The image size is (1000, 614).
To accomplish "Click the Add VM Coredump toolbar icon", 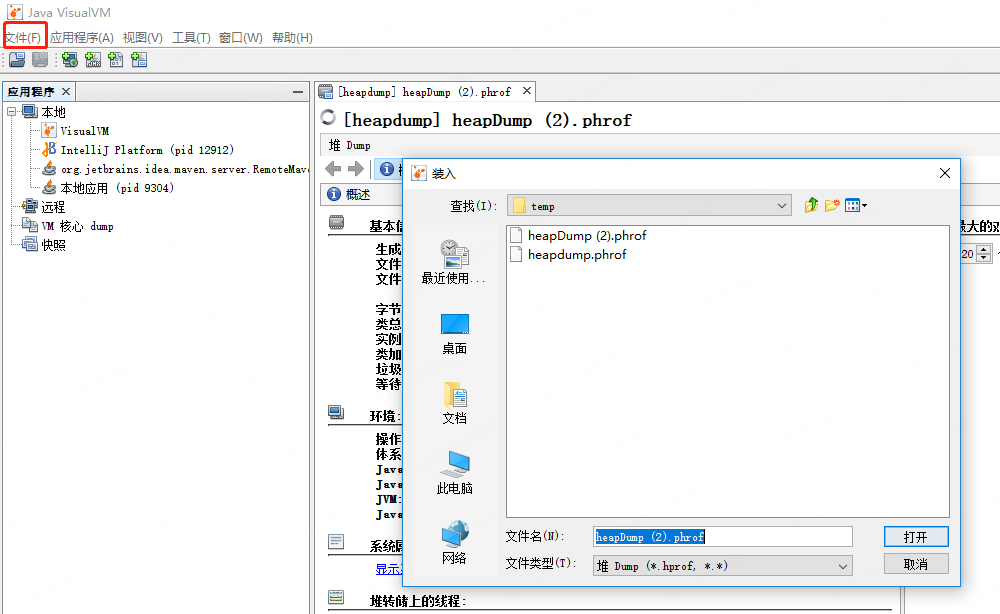I will click(x=116, y=60).
